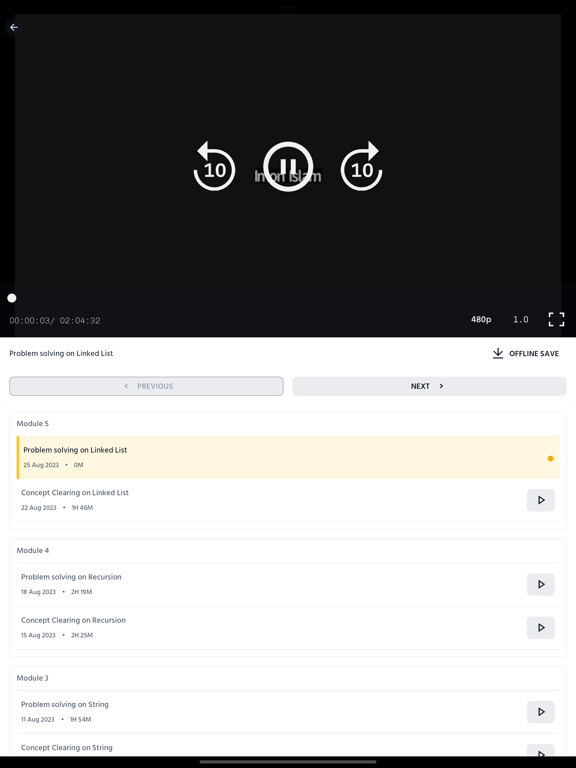Open the 480p quality selector

pyautogui.click(x=481, y=319)
